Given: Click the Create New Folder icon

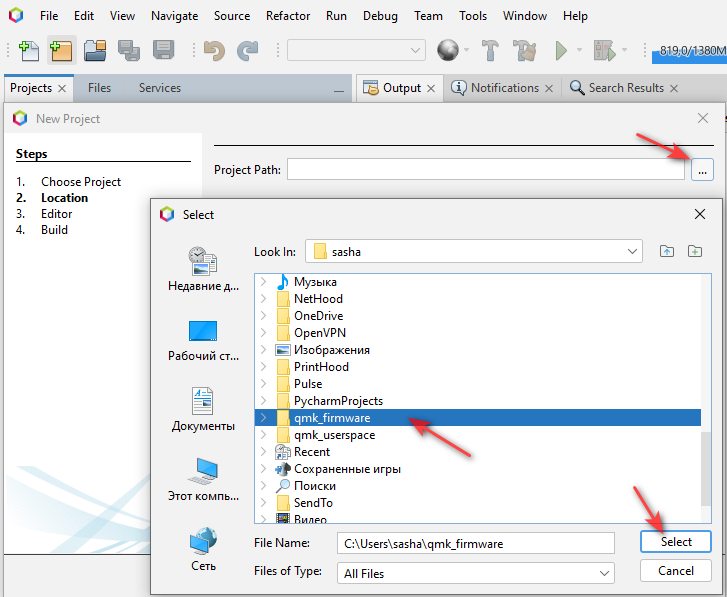Looking at the screenshot, I should [695, 252].
